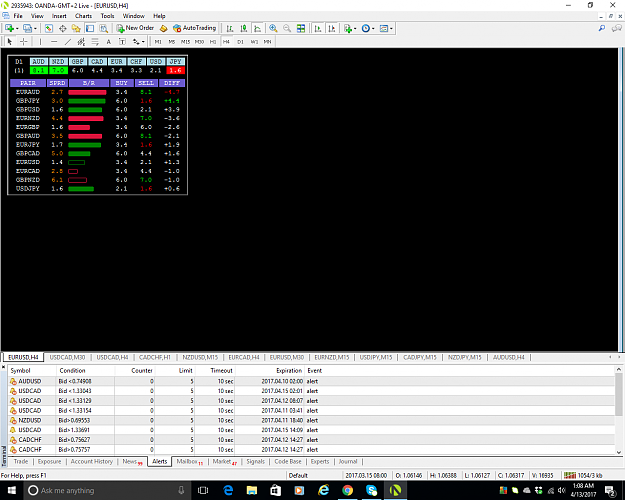Select the Text (A) drawing tool

108,41
